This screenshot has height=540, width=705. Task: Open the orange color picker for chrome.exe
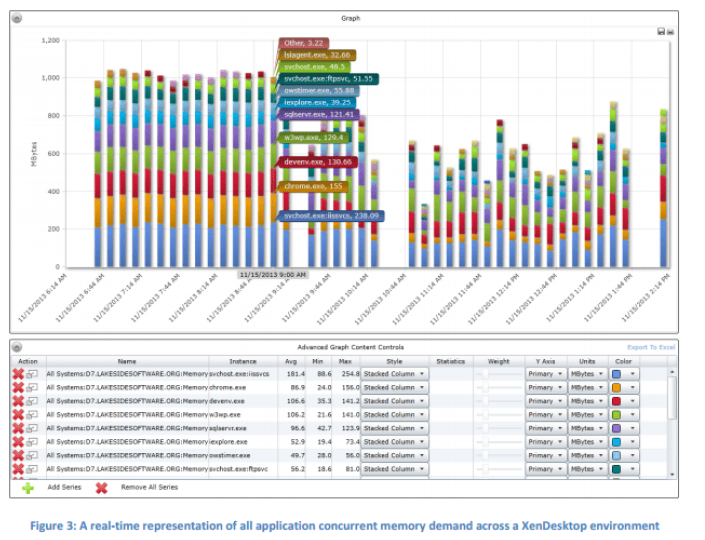point(624,387)
